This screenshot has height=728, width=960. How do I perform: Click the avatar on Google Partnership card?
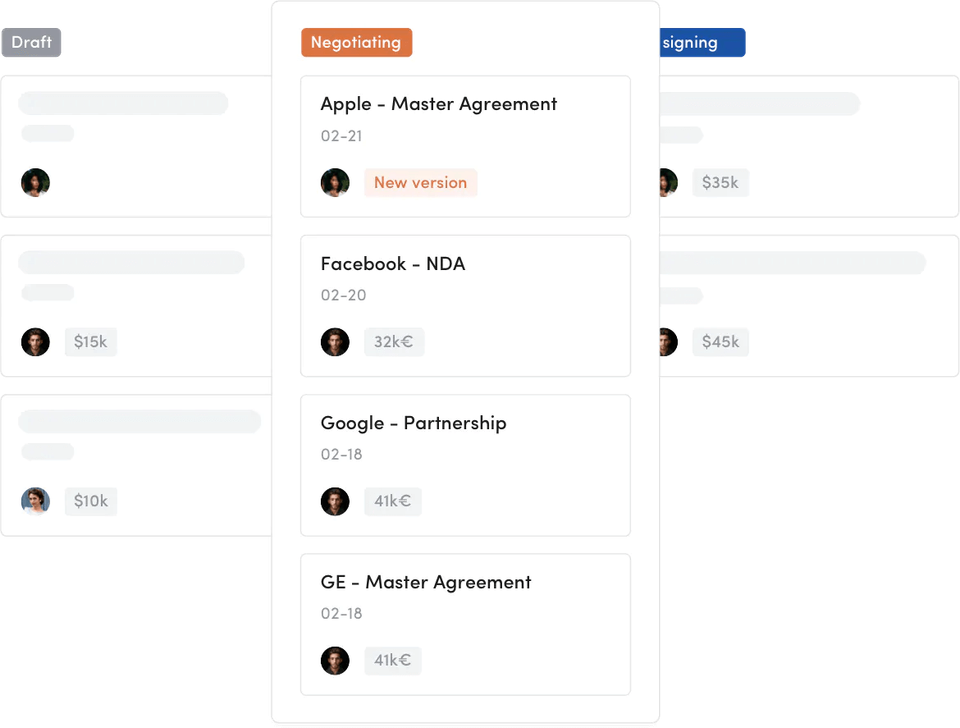click(x=335, y=501)
